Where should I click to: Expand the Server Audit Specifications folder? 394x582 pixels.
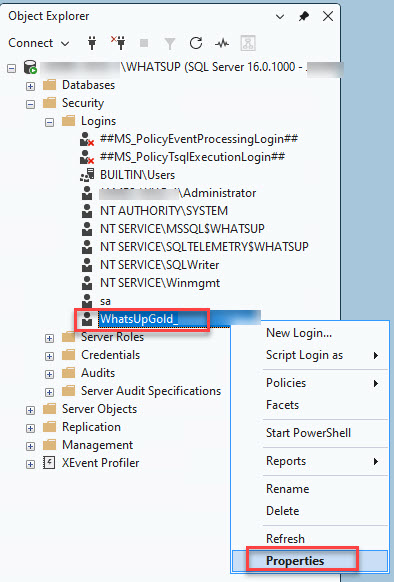click(49, 392)
